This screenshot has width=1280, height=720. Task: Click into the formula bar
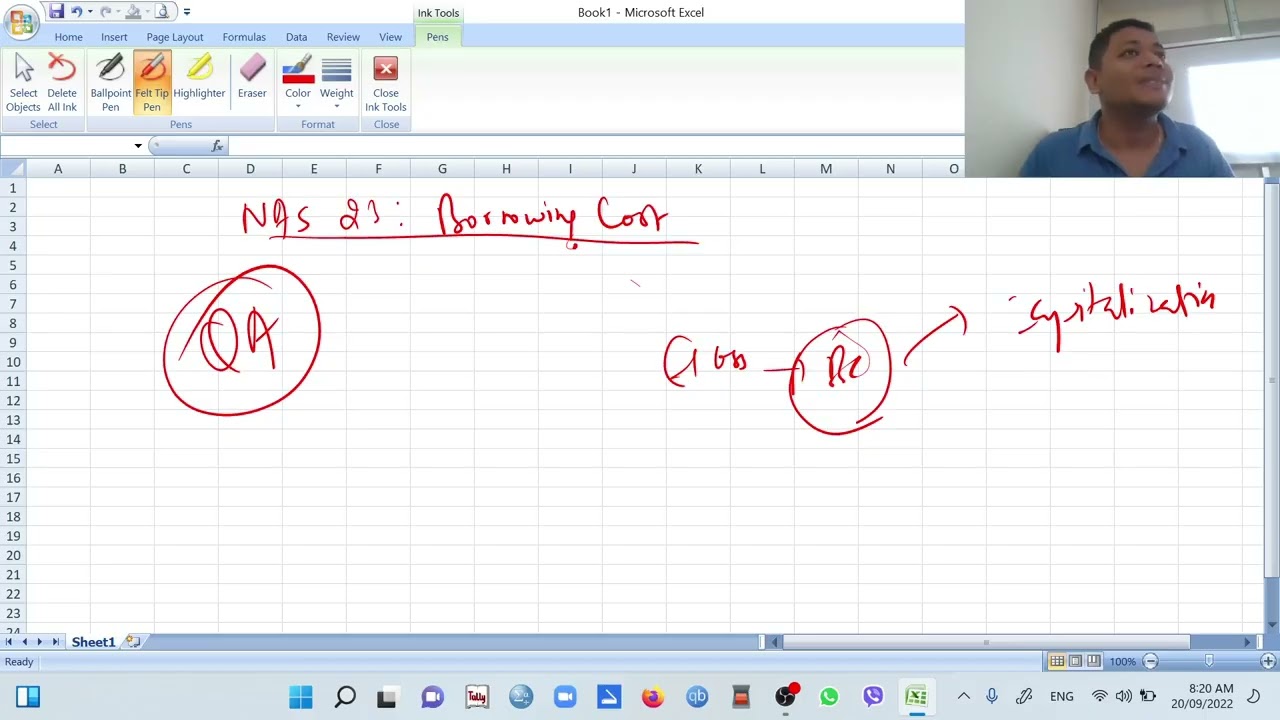(x=595, y=146)
